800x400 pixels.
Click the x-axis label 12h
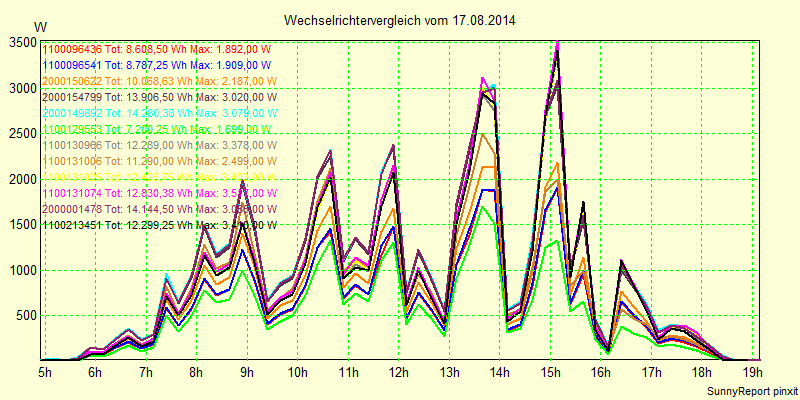tap(399, 371)
